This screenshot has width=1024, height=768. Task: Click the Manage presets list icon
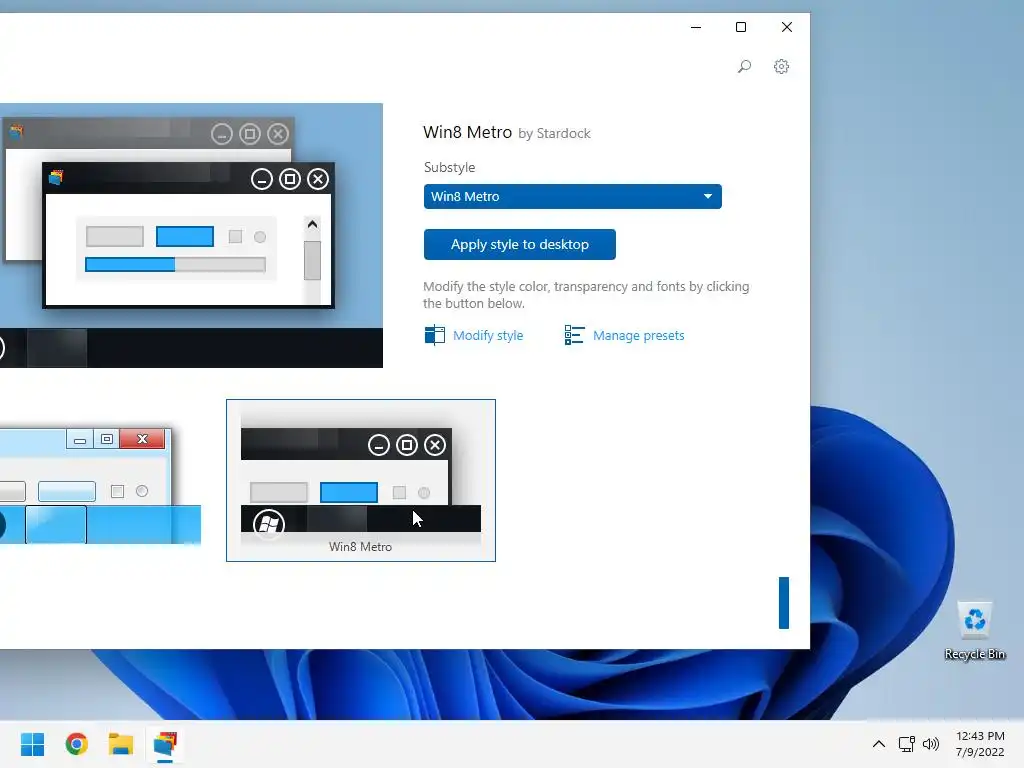coord(574,335)
